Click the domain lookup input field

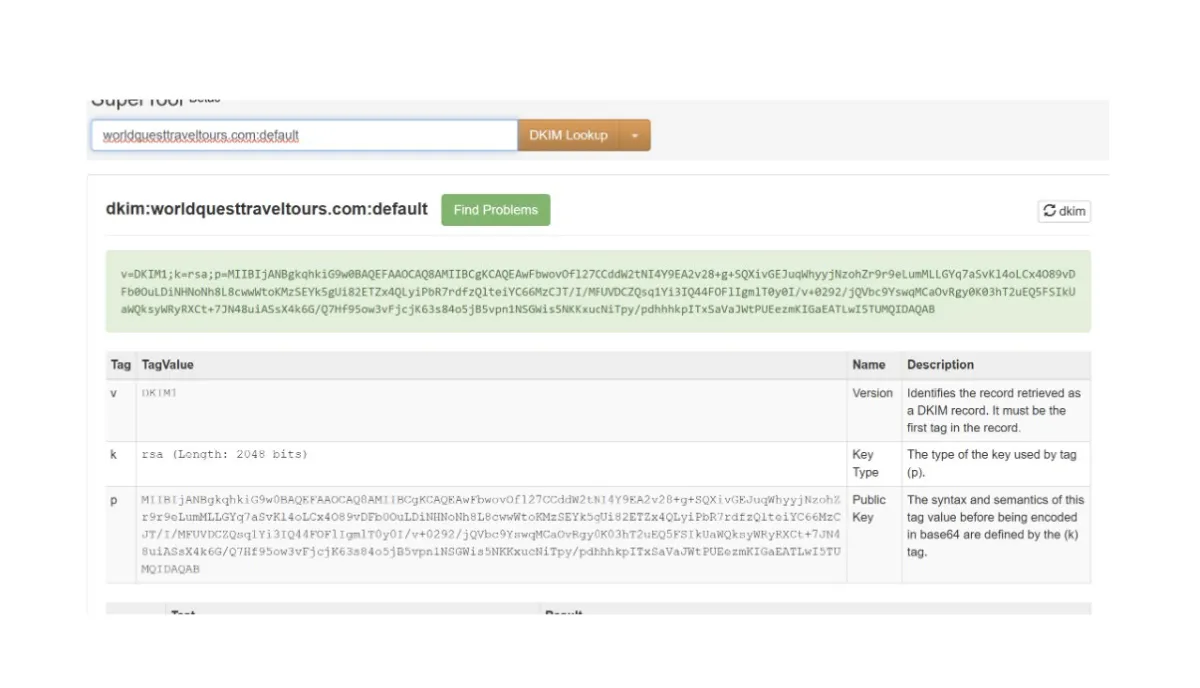tap(304, 135)
